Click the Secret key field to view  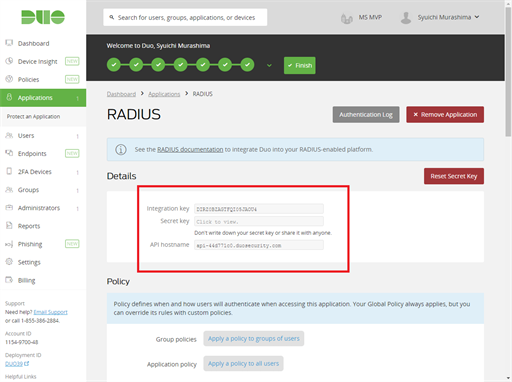[x=259, y=221]
